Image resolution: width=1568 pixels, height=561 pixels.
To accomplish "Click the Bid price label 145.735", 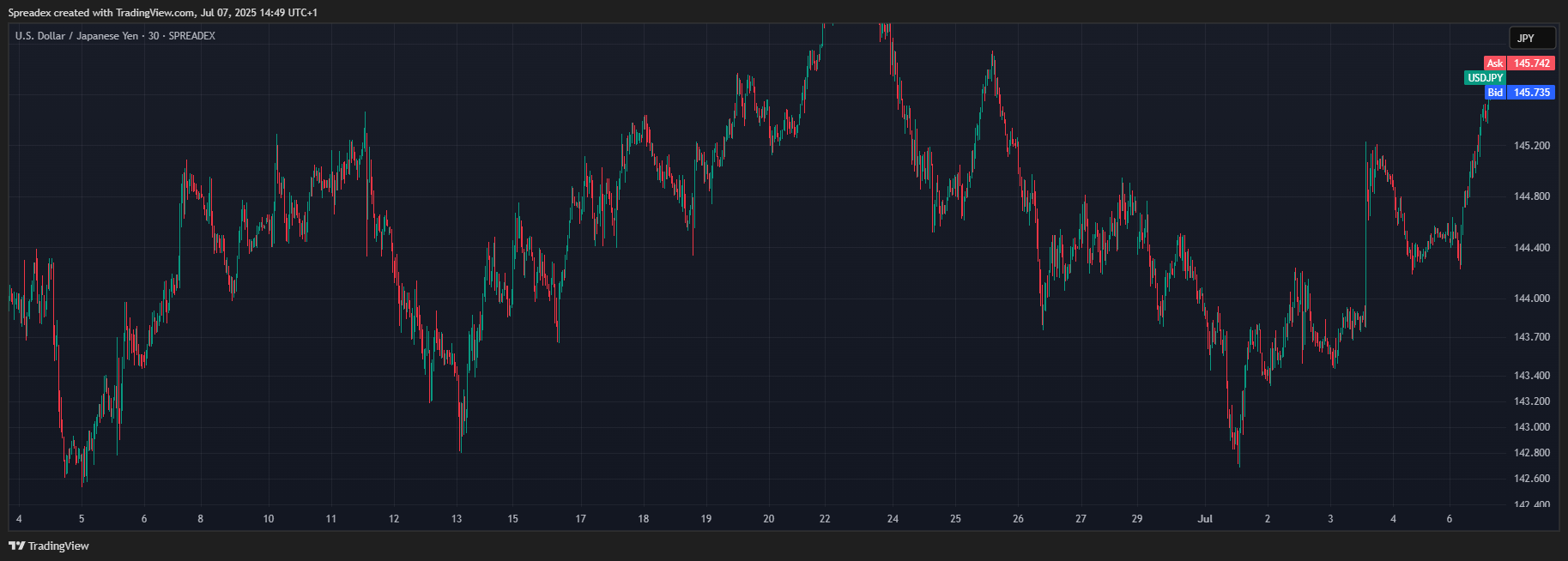I will pyautogui.click(x=1531, y=93).
